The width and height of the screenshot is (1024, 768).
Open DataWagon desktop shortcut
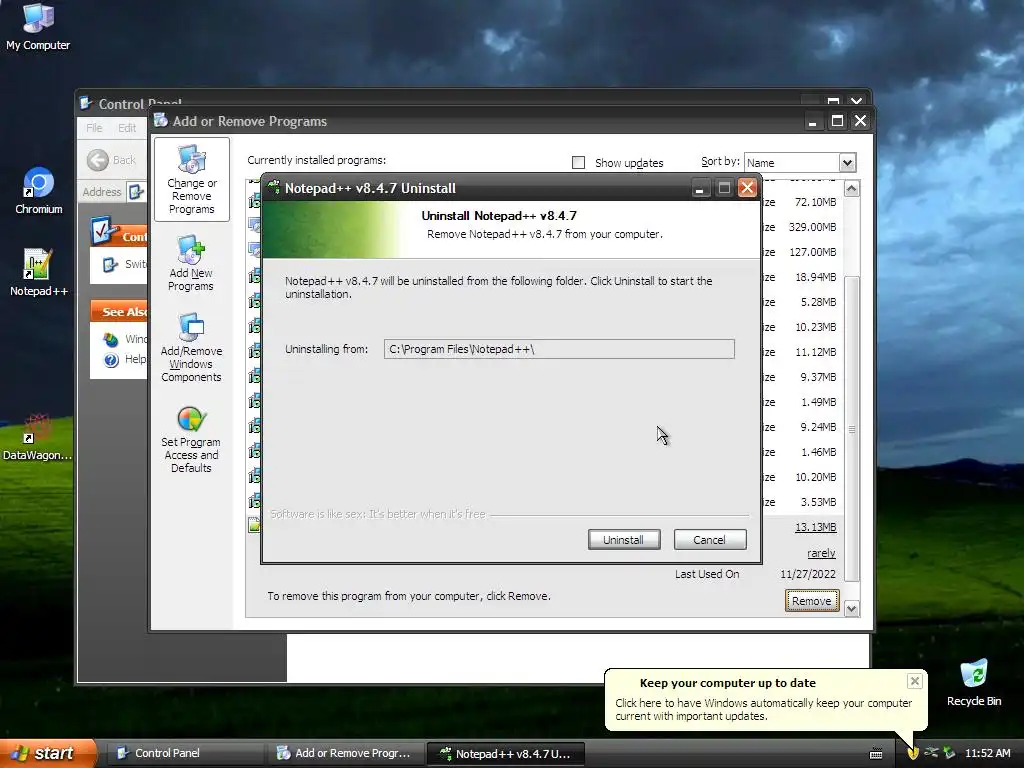37,437
